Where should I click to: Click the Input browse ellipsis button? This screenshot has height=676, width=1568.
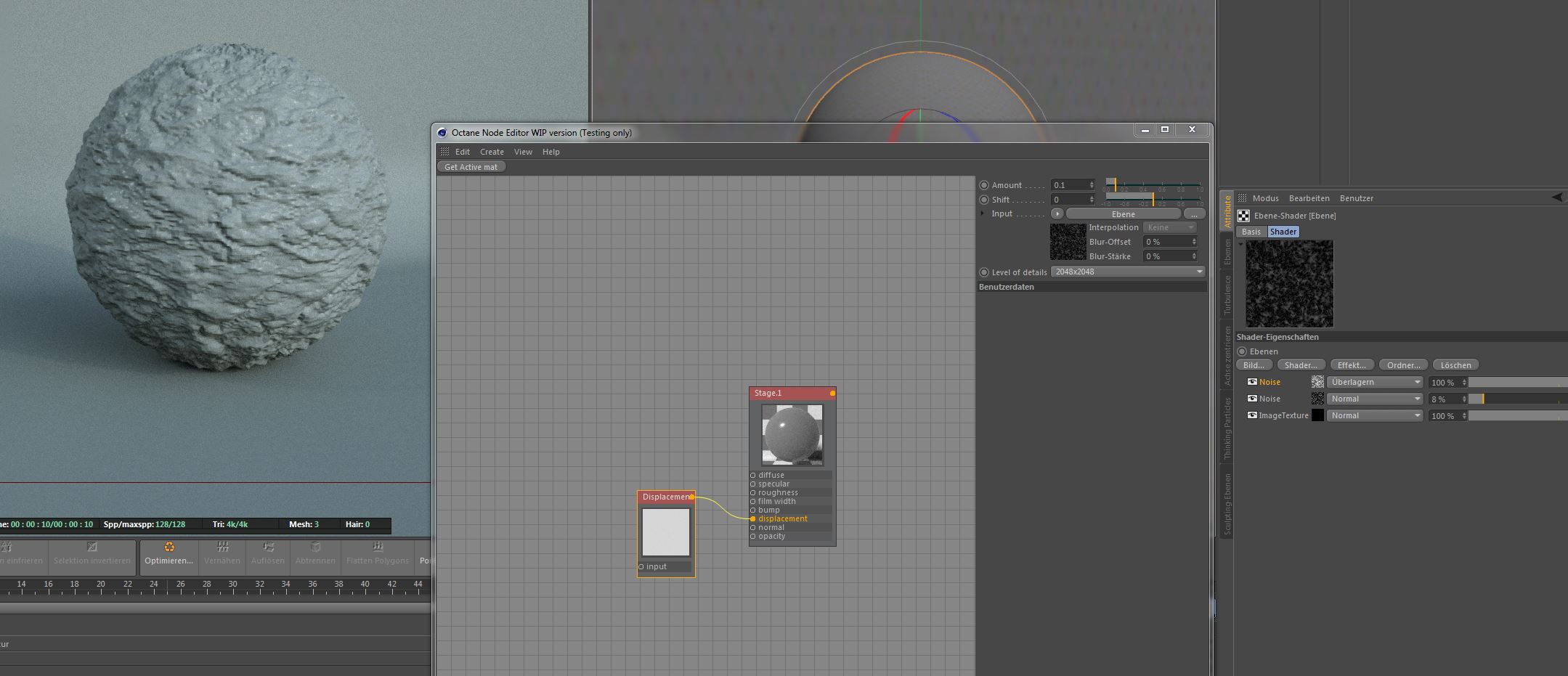[x=1194, y=213]
